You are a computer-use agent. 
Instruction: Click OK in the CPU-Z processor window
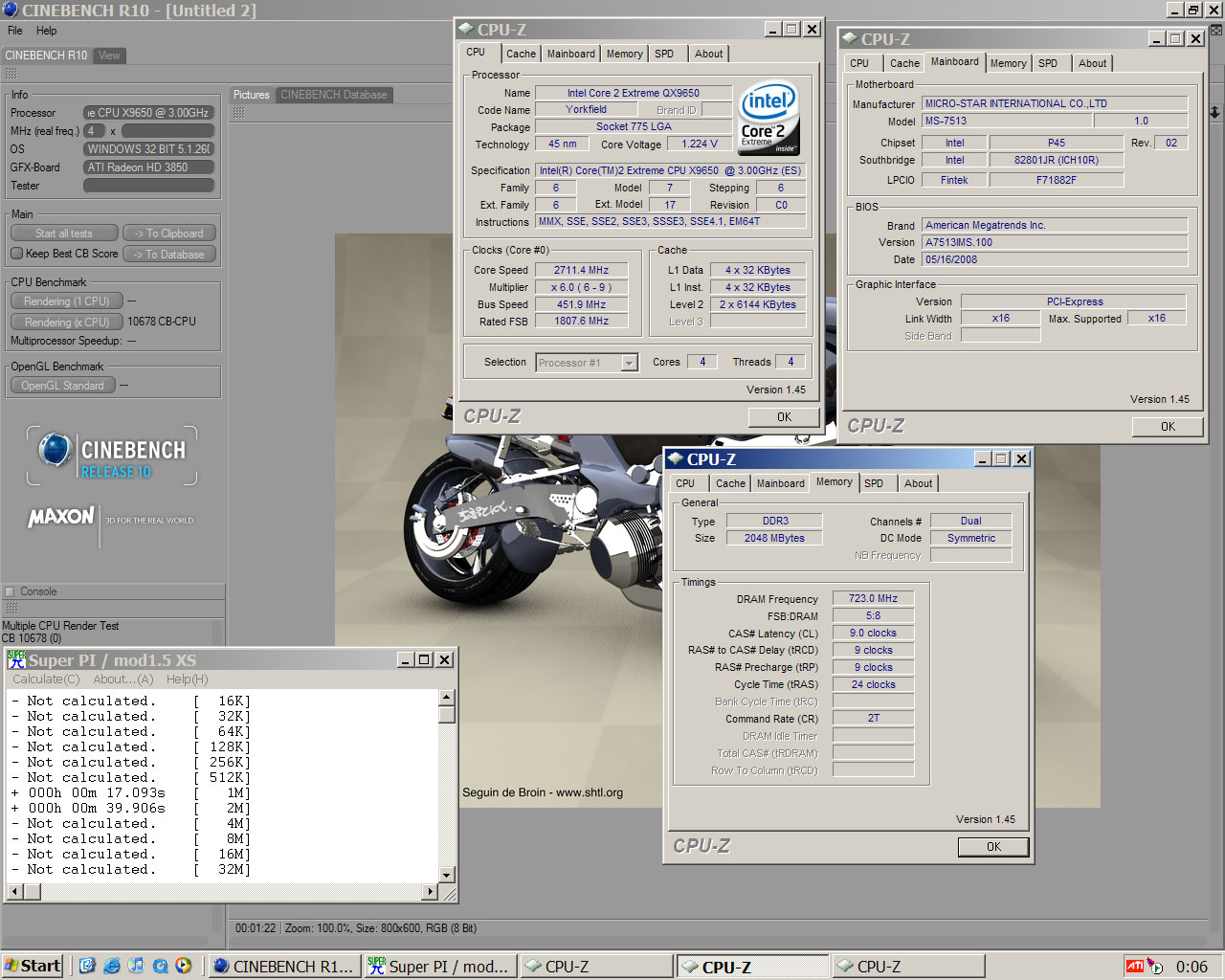(x=784, y=417)
